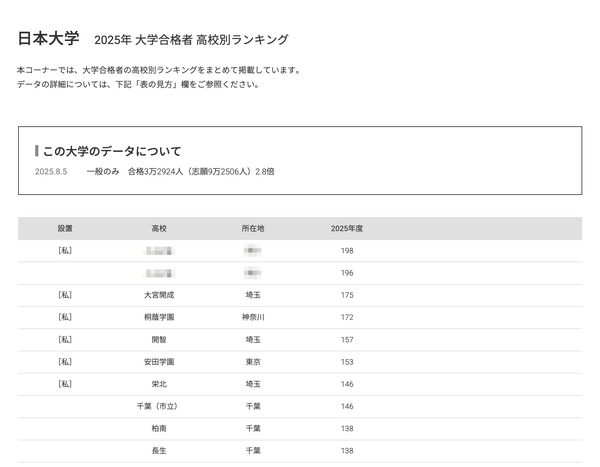The width and height of the screenshot is (600, 467).
Task: Click the 高校 column header
Action: [x=159, y=229]
